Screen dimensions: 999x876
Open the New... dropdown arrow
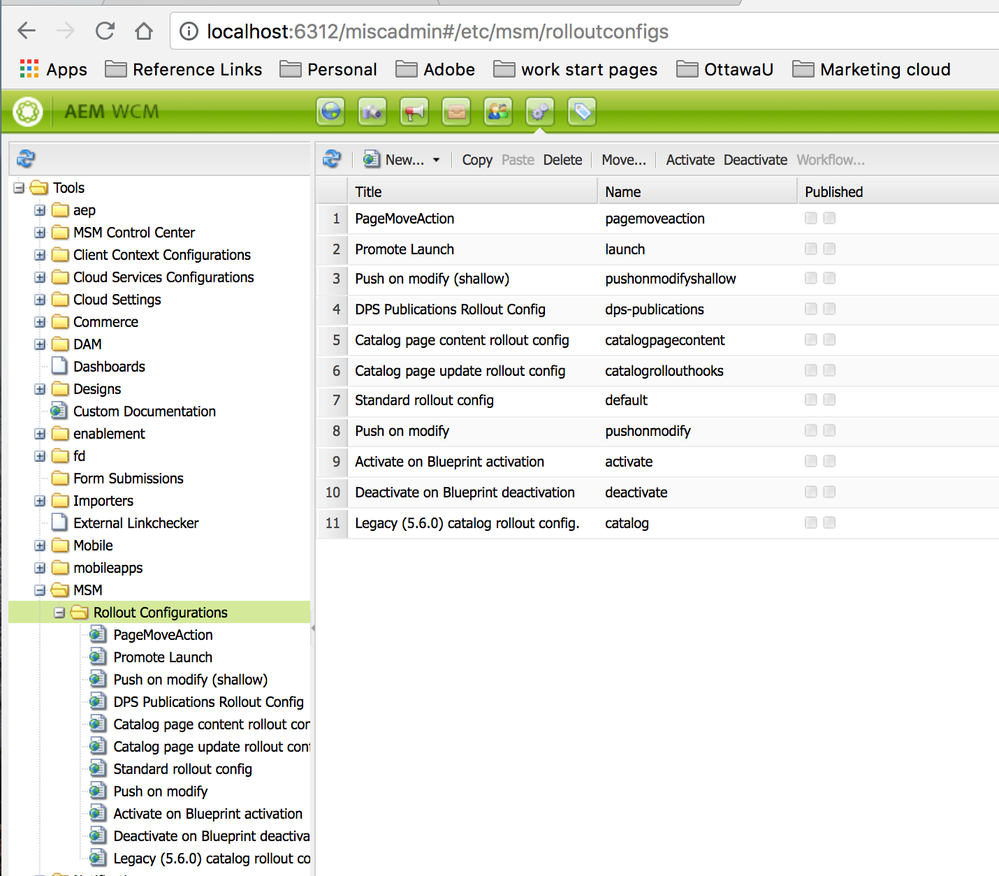[x=436, y=160]
